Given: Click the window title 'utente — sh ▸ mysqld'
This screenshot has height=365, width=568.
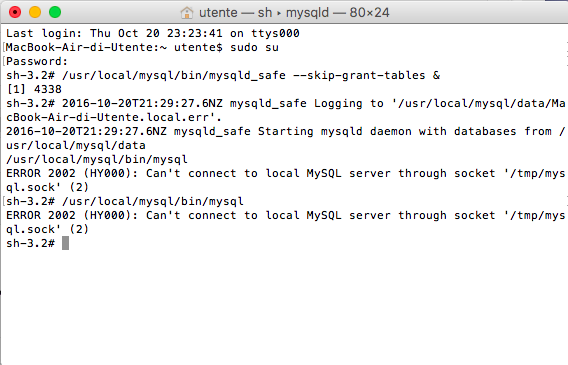Looking at the screenshot, I should tap(264, 13).
